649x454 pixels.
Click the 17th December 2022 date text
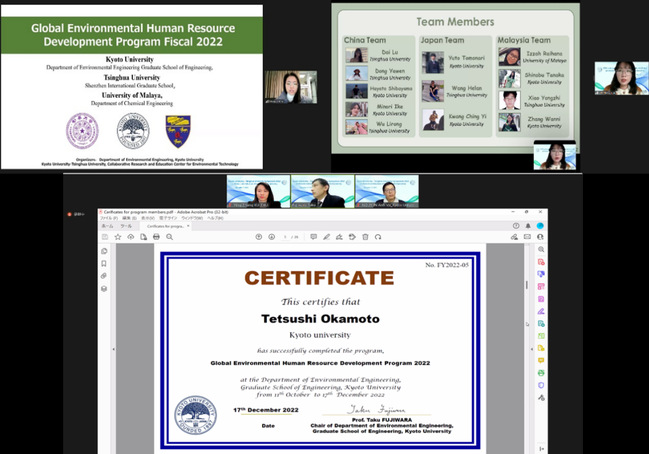coord(266,410)
